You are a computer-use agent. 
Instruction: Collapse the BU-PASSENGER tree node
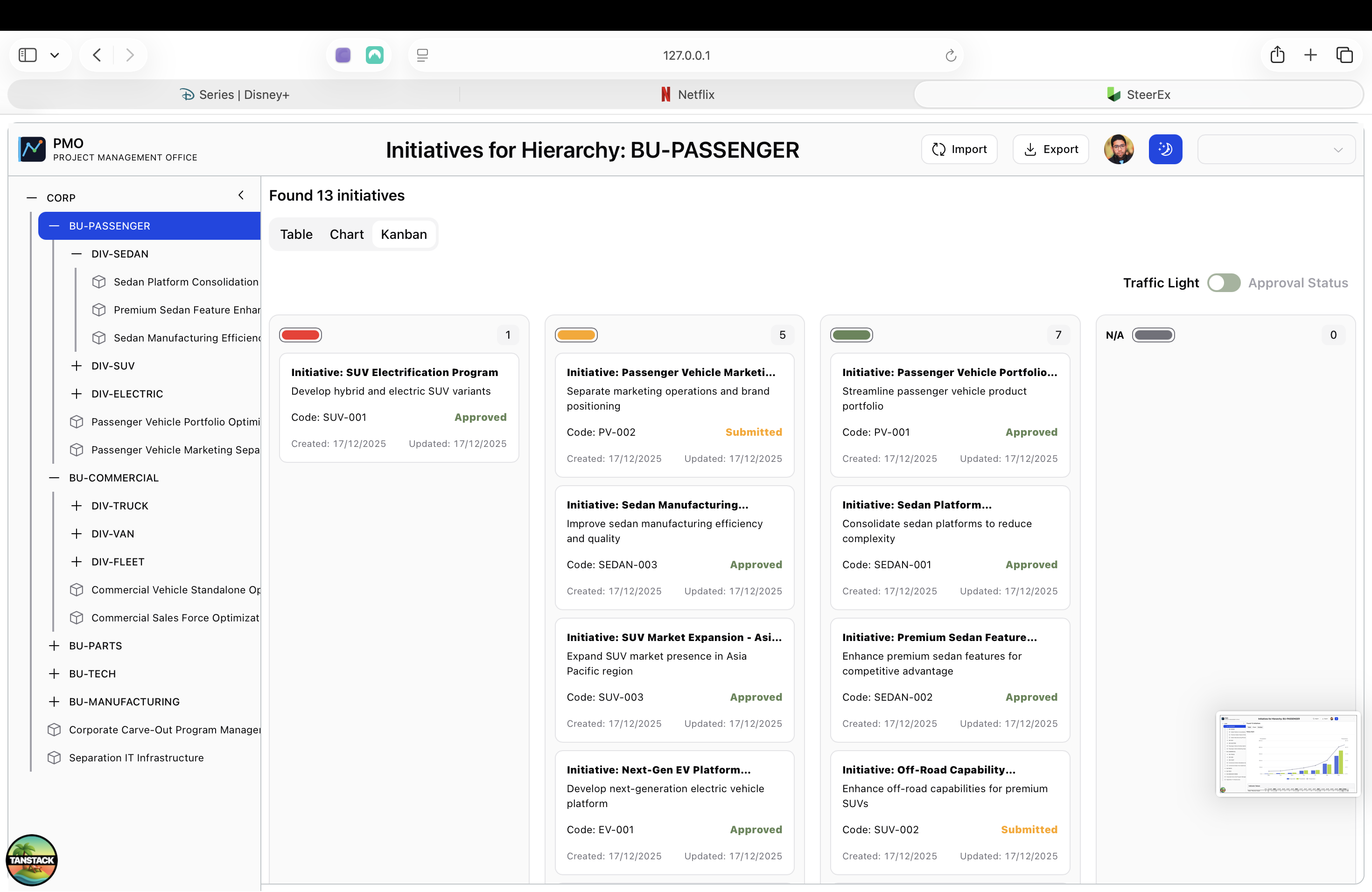54,226
